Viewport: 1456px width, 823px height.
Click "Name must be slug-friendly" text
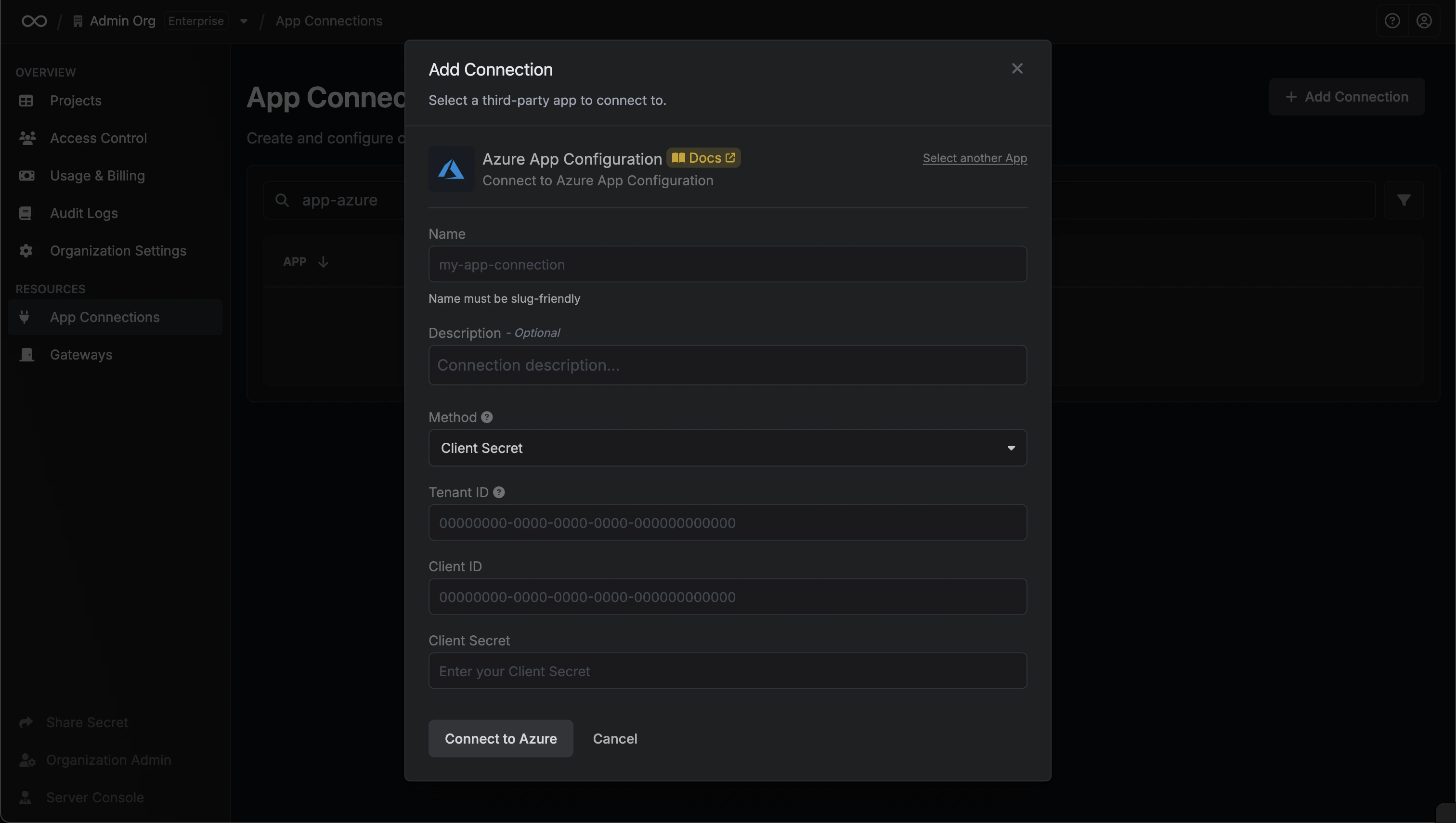(505, 298)
